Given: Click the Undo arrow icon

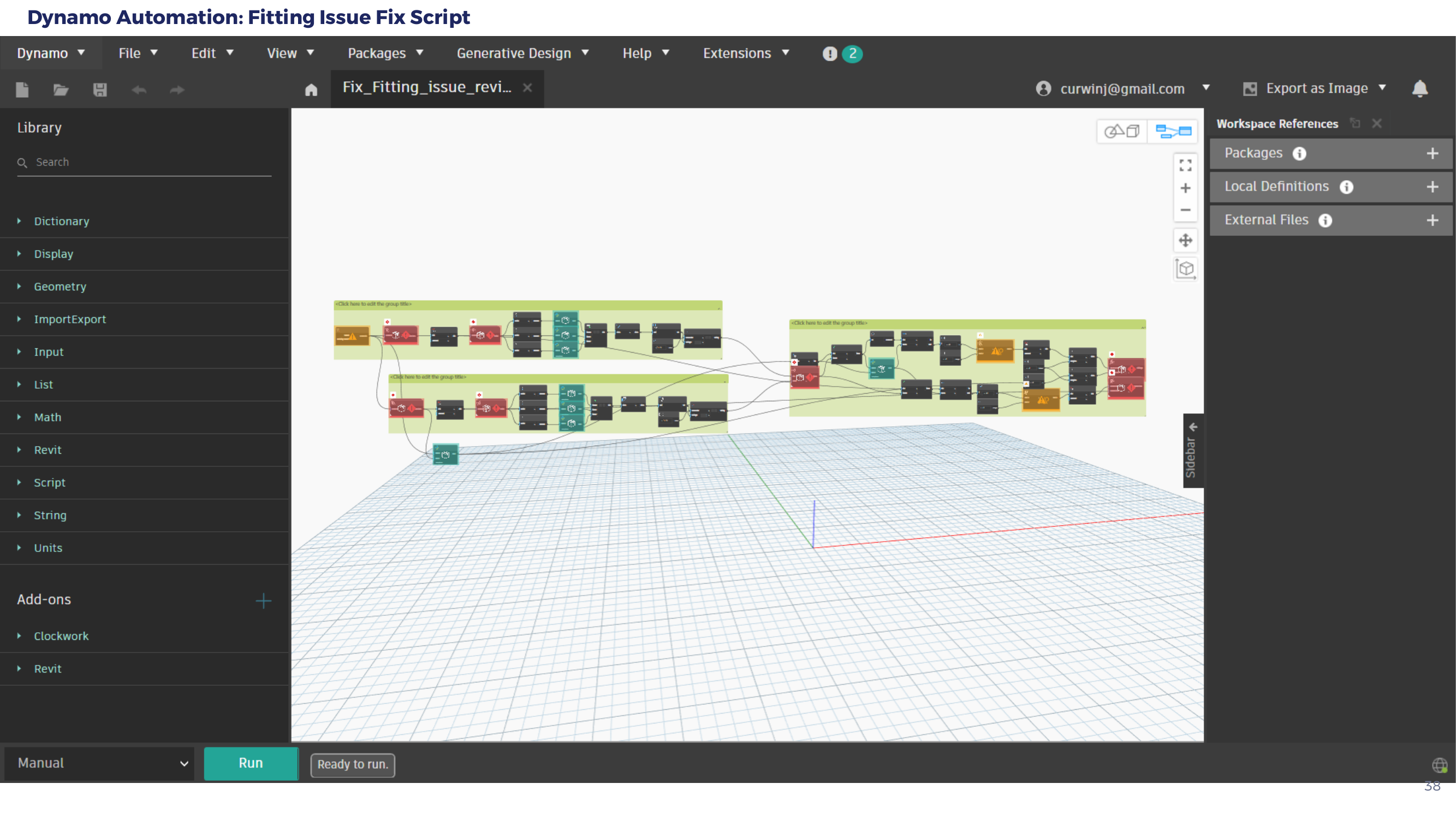Looking at the screenshot, I should [x=139, y=90].
